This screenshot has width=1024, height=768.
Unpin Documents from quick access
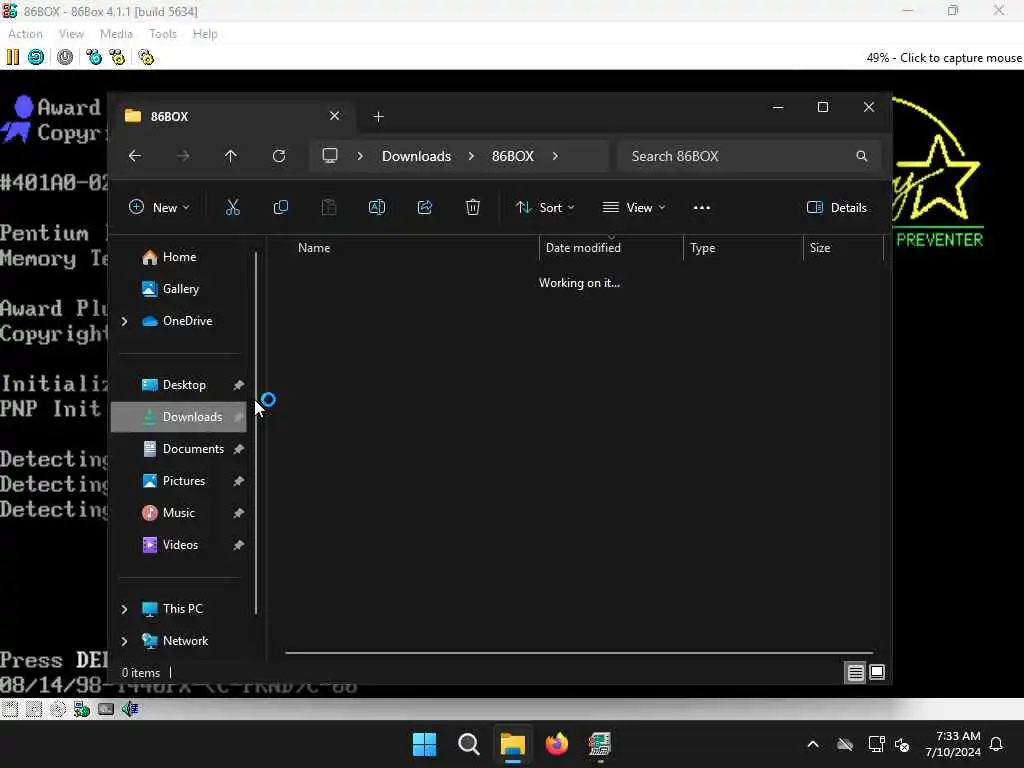pos(238,449)
